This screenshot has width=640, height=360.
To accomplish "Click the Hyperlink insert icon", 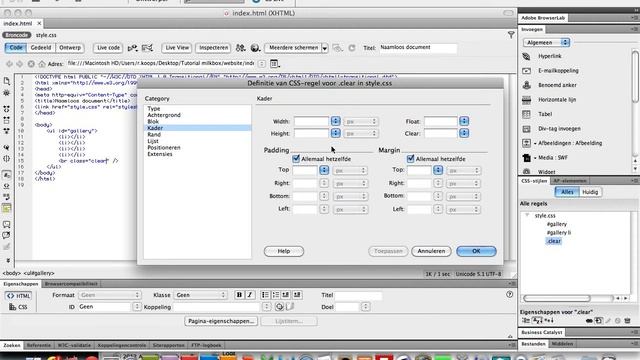I will pyautogui.click(x=527, y=56).
